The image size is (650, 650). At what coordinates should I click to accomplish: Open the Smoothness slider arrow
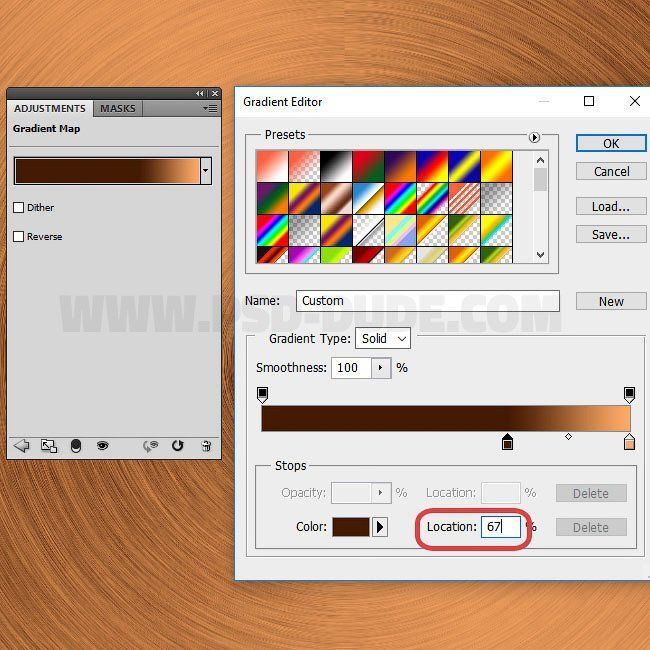coord(381,368)
